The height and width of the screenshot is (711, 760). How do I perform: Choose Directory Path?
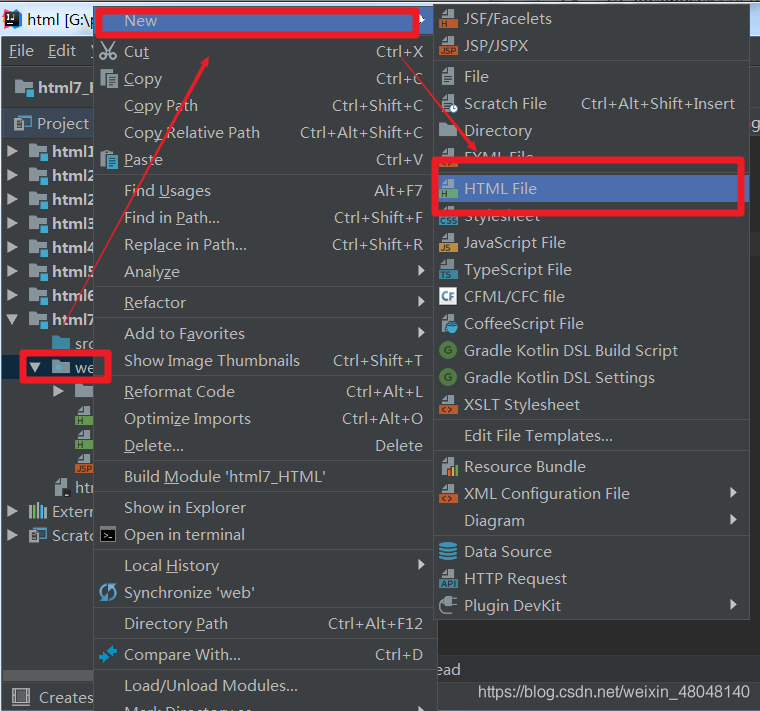pos(262,624)
